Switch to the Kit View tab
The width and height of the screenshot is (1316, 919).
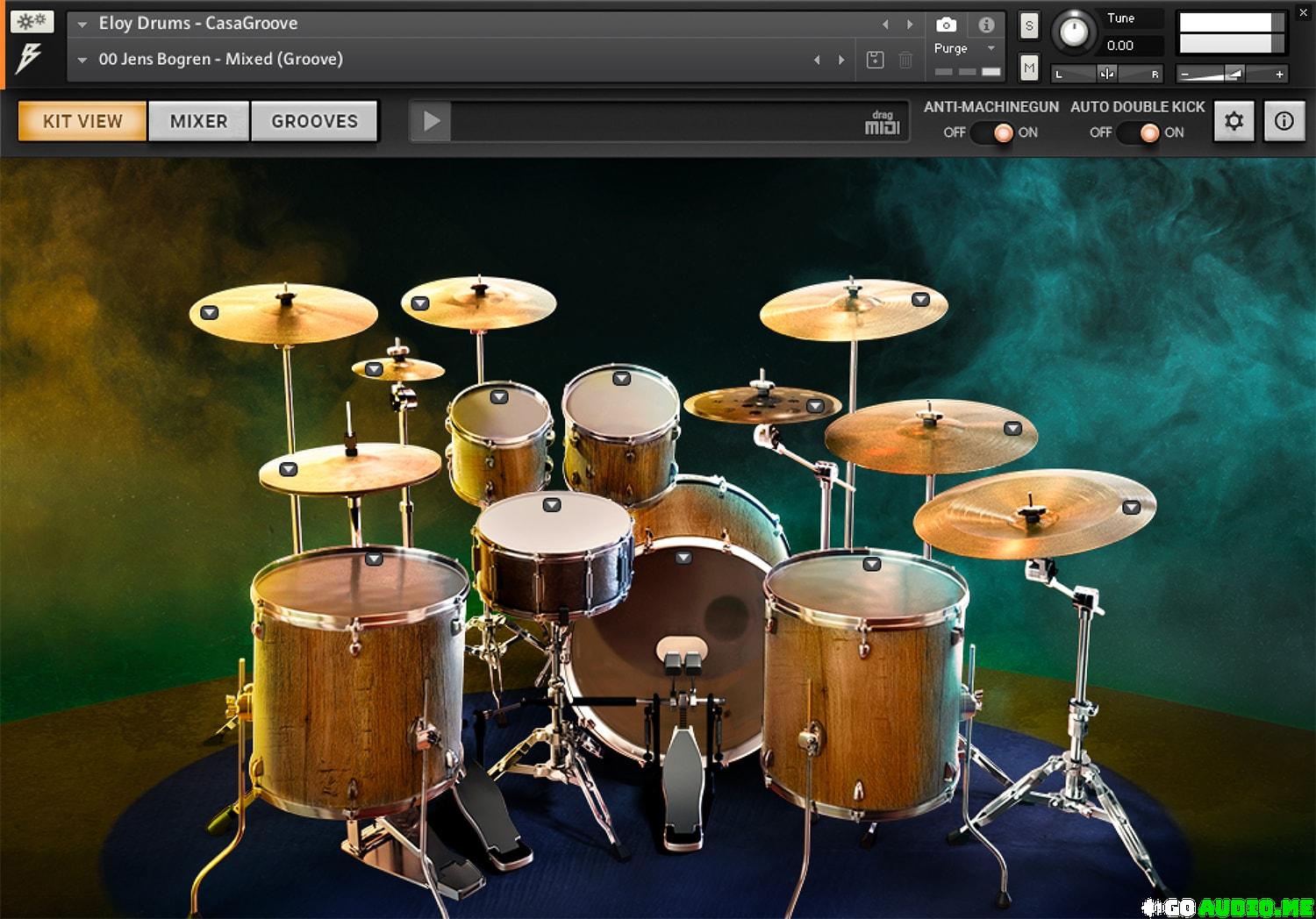click(82, 121)
